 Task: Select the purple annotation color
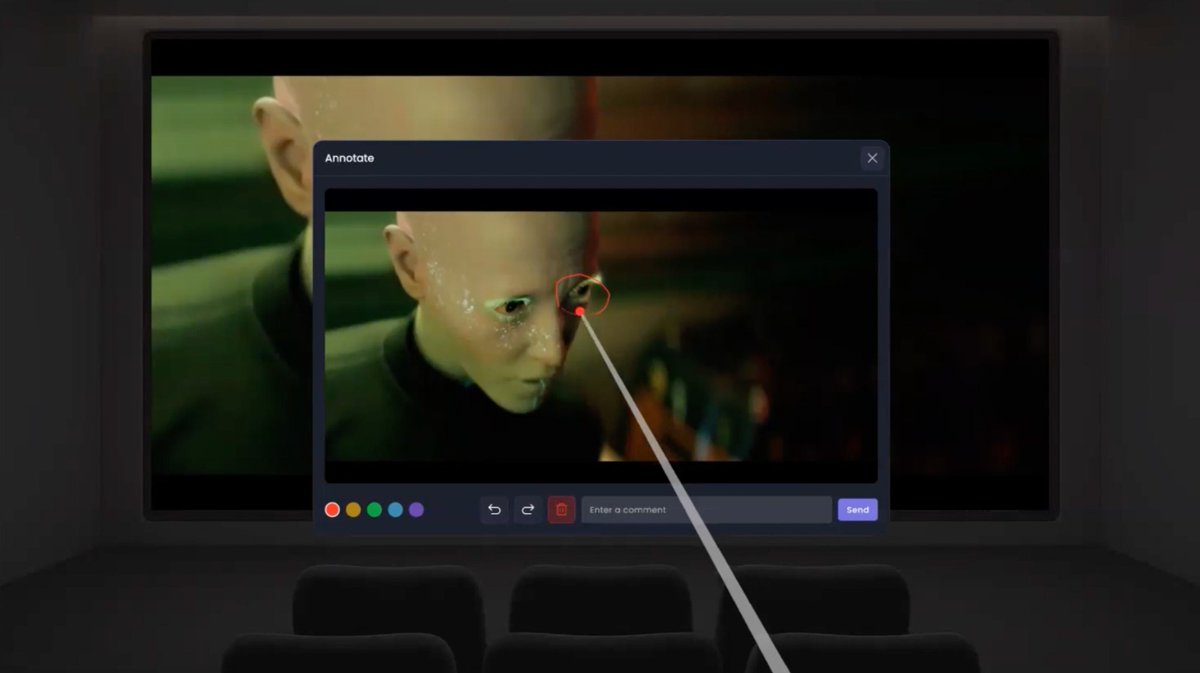pos(416,510)
